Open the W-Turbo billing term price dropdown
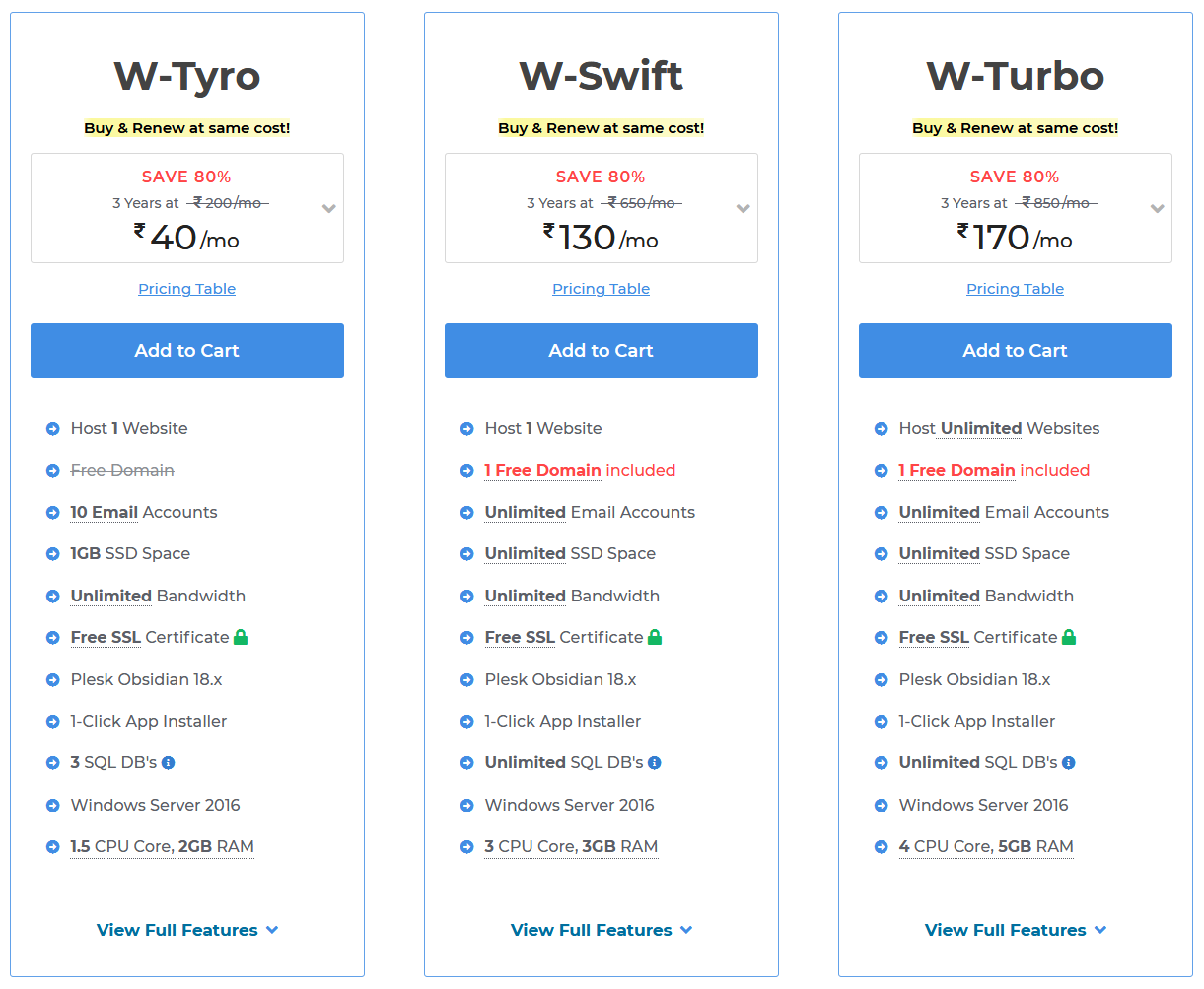The height and width of the screenshot is (989, 1204). click(x=1158, y=208)
